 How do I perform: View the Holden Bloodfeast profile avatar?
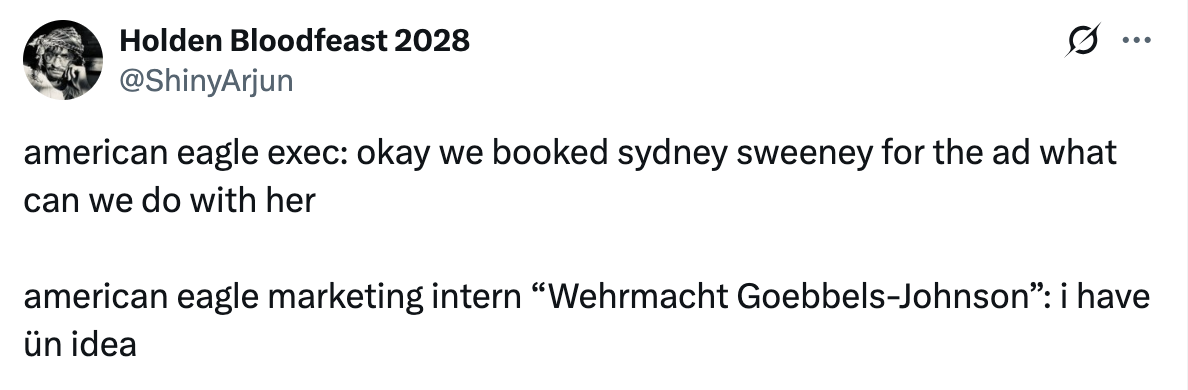click(x=63, y=60)
